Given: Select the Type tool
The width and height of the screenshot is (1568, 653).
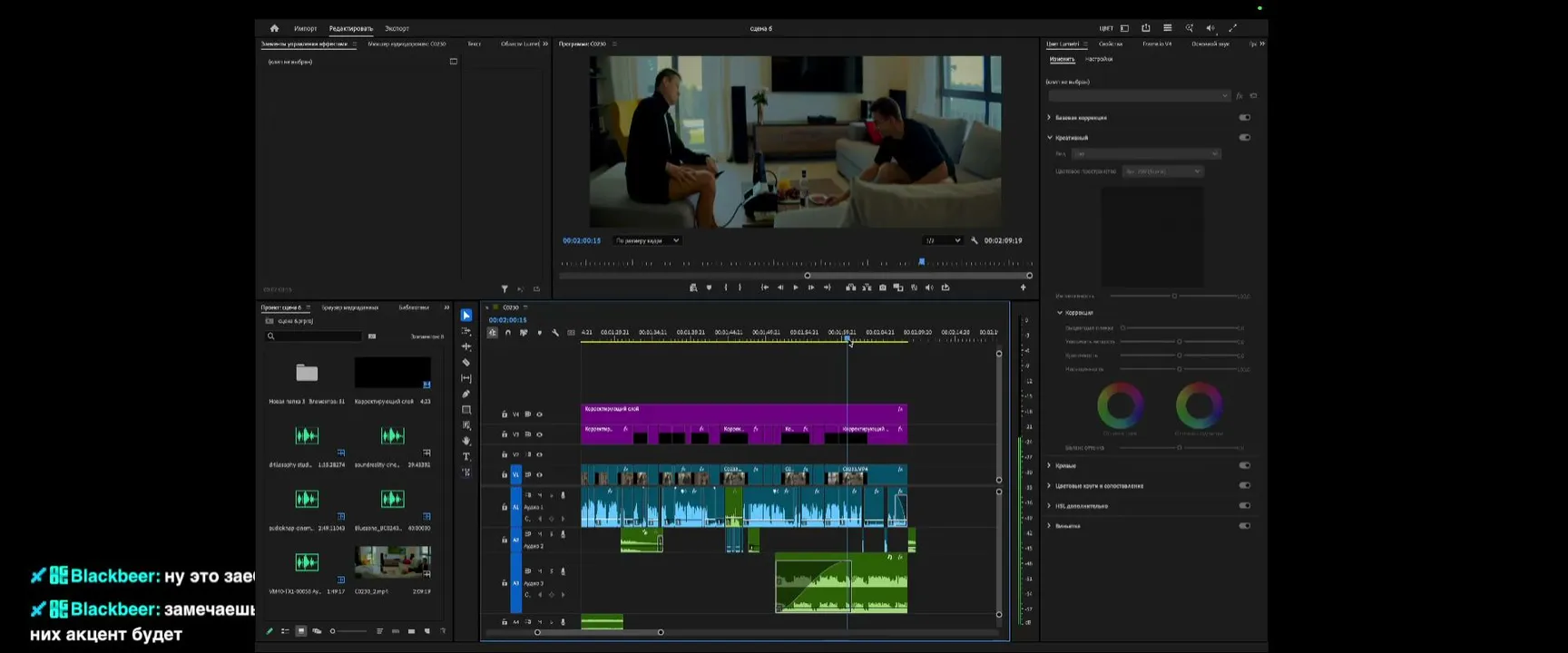Looking at the screenshot, I should [x=466, y=456].
